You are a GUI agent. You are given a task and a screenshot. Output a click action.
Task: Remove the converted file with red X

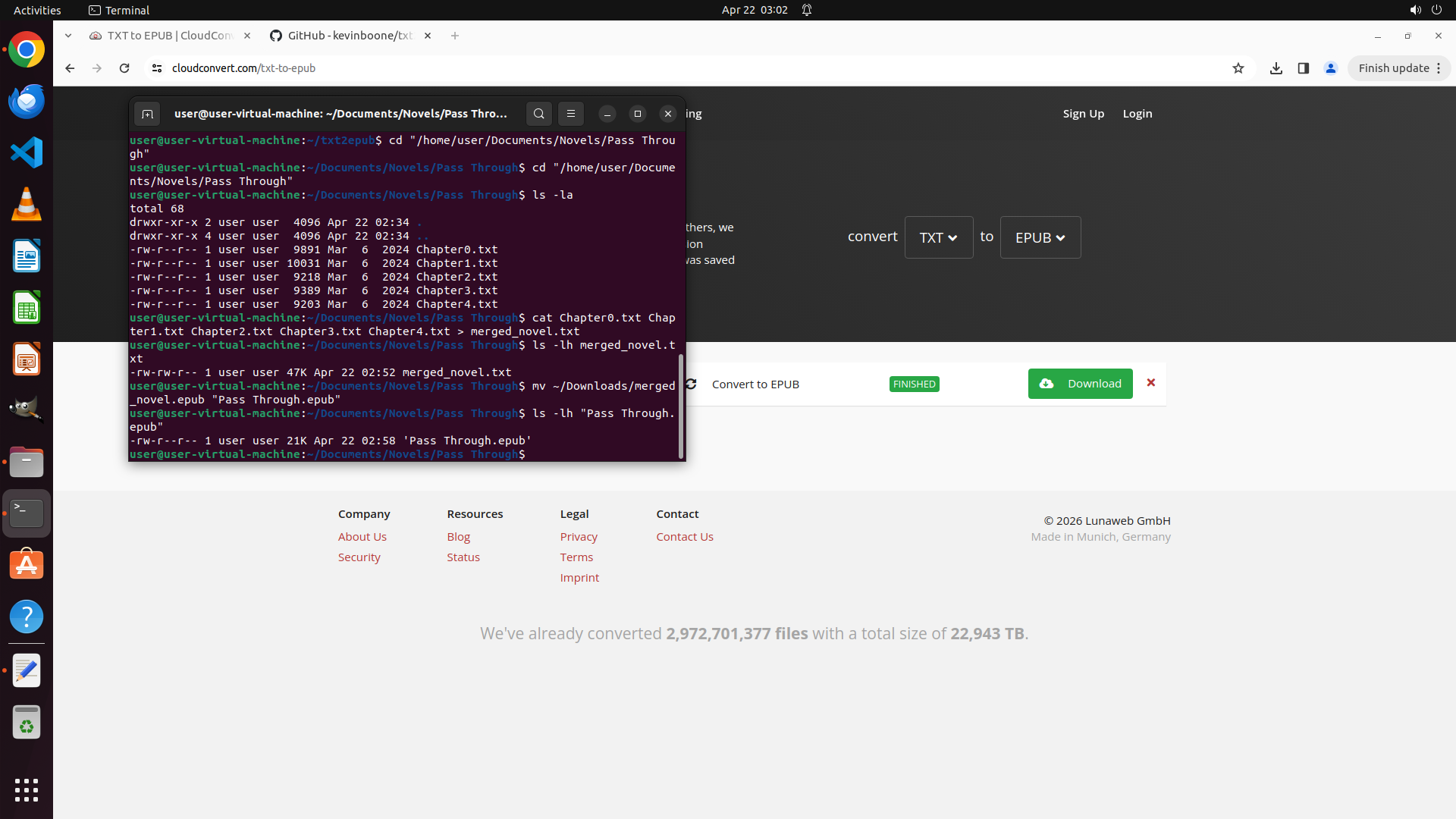[1151, 383]
